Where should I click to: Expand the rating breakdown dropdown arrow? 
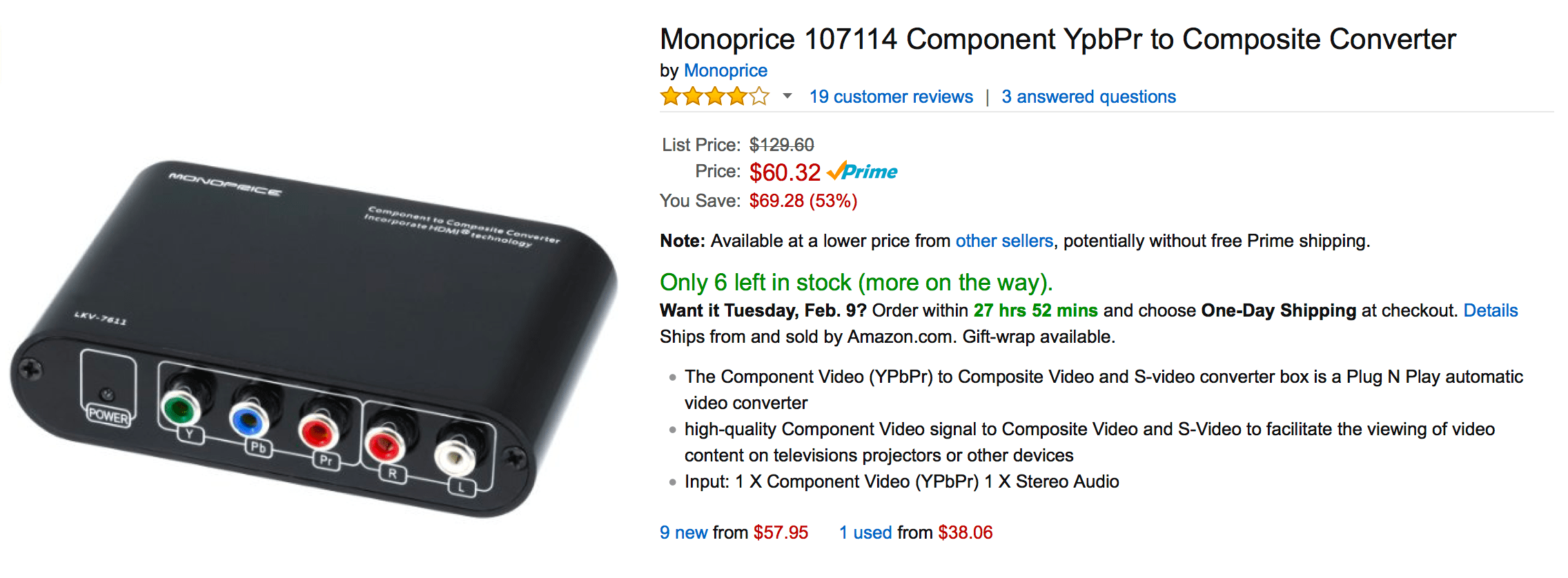[787, 97]
